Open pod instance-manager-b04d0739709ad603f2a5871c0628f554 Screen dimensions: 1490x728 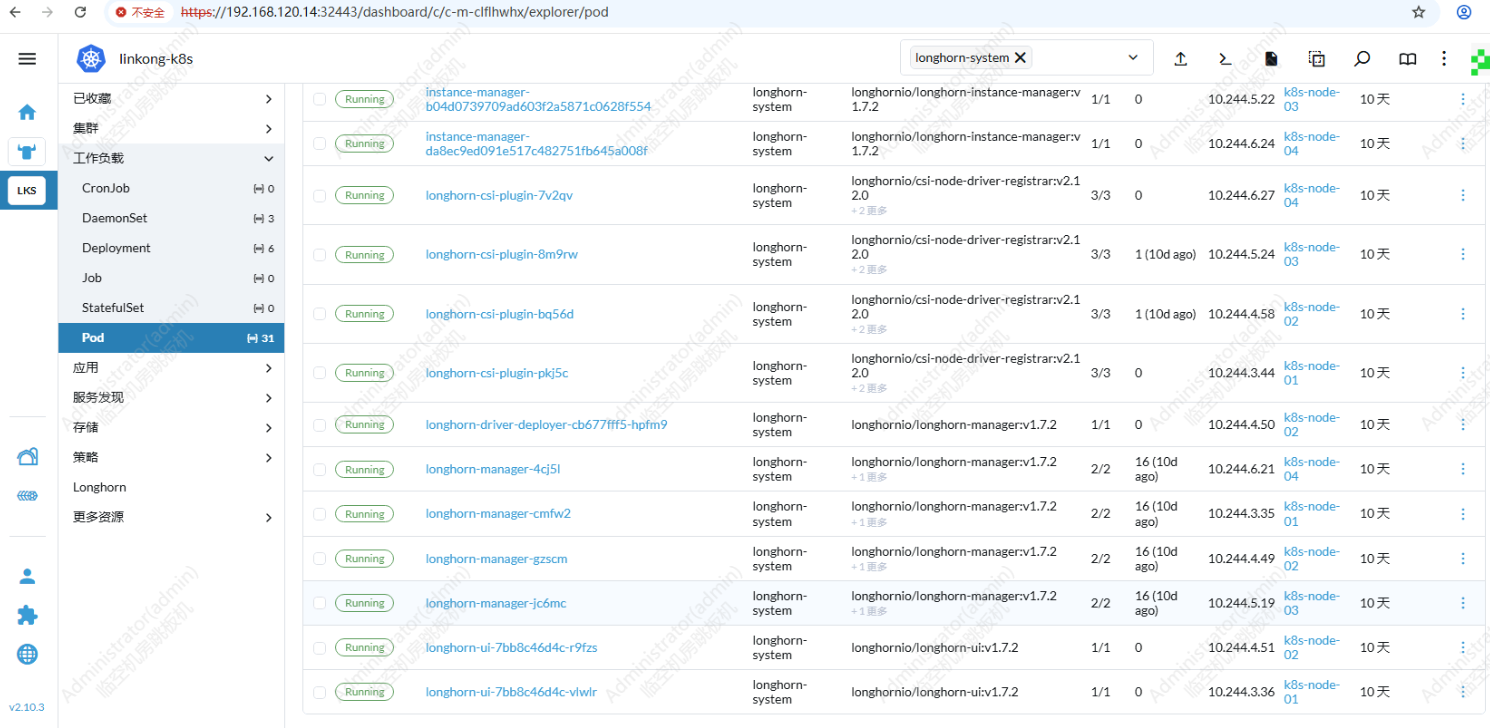coord(538,99)
